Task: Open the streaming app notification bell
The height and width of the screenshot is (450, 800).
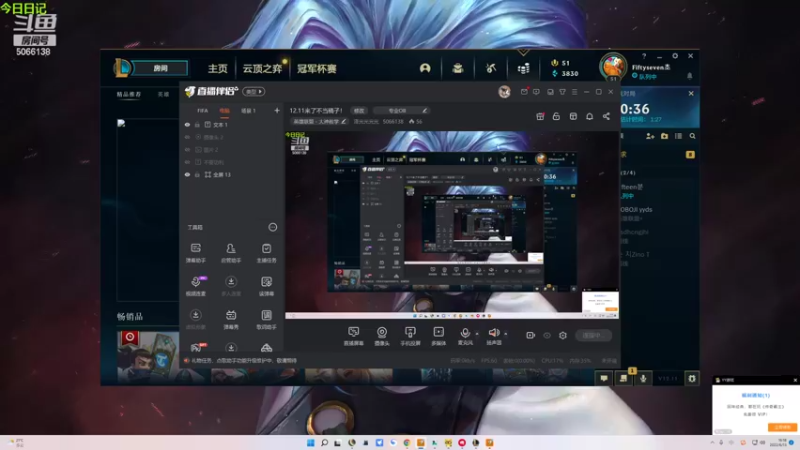Action: (x=589, y=116)
